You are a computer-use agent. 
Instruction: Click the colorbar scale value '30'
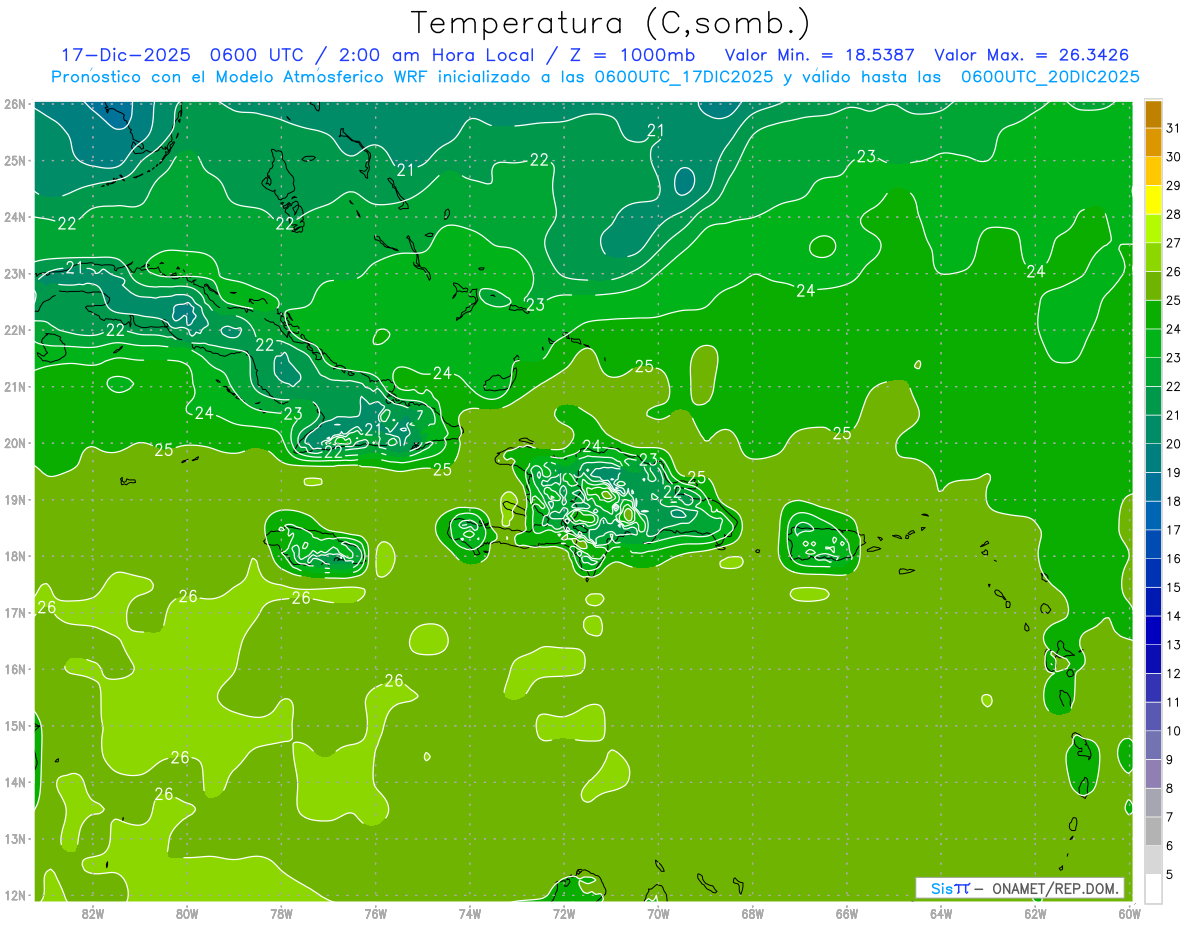pyautogui.click(x=1174, y=157)
